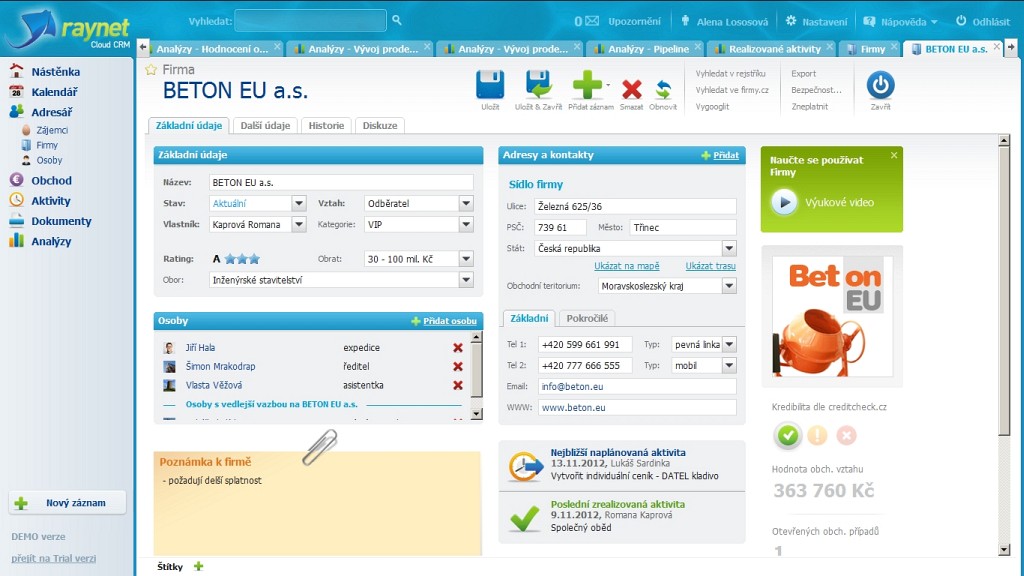This screenshot has width=1024, height=576.
Task: Open Kalendář in the sidebar
Action: (x=54, y=92)
